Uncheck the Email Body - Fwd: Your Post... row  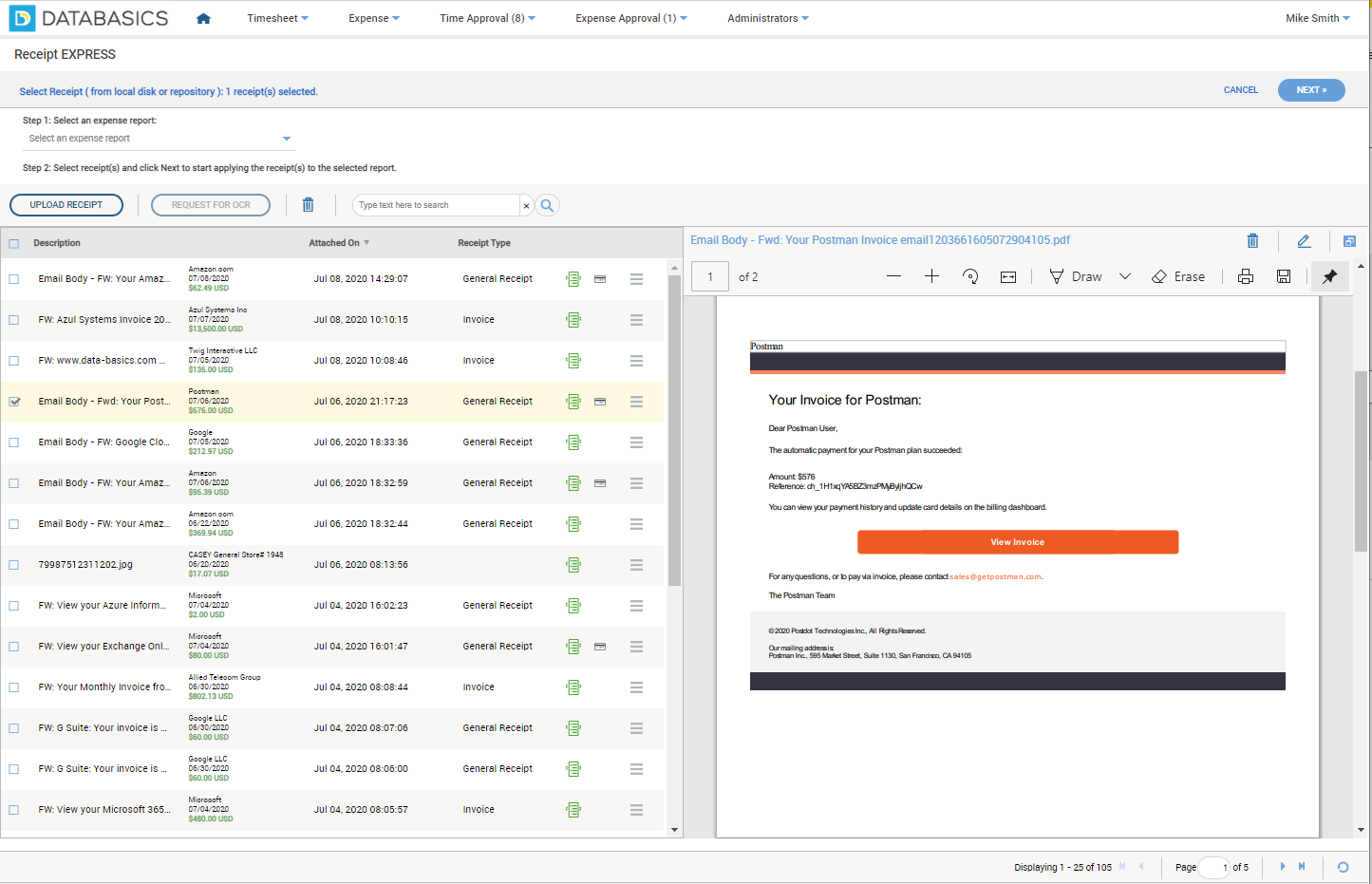click(14, 402)
